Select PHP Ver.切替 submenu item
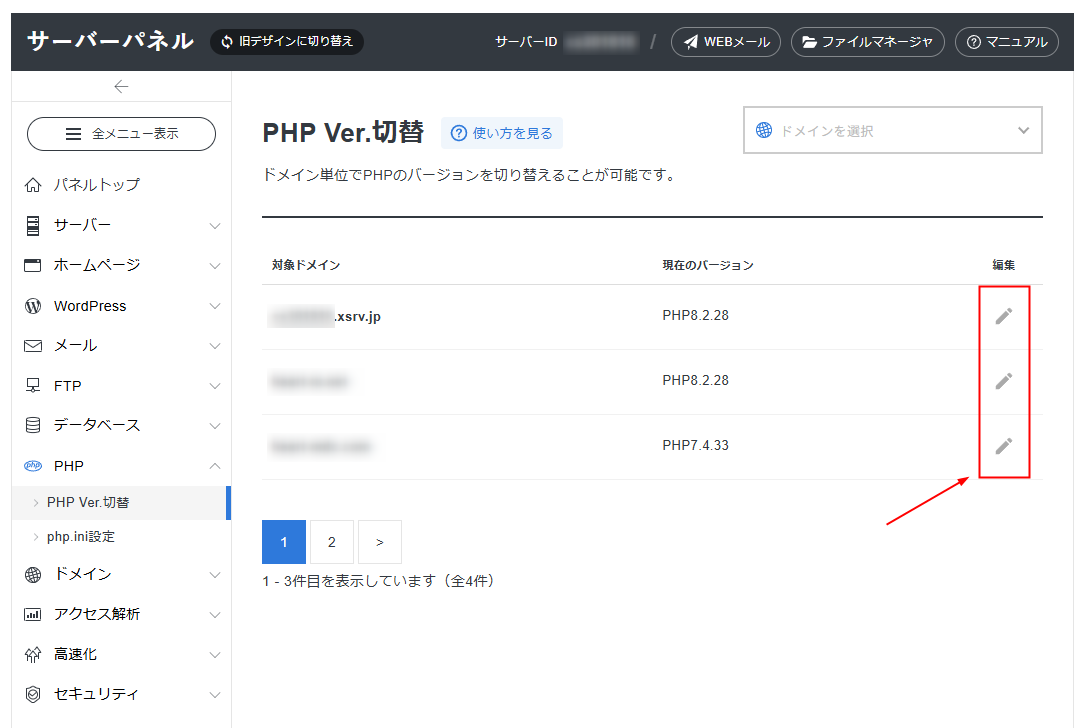1084x728 pixels. tap(121, 503)
